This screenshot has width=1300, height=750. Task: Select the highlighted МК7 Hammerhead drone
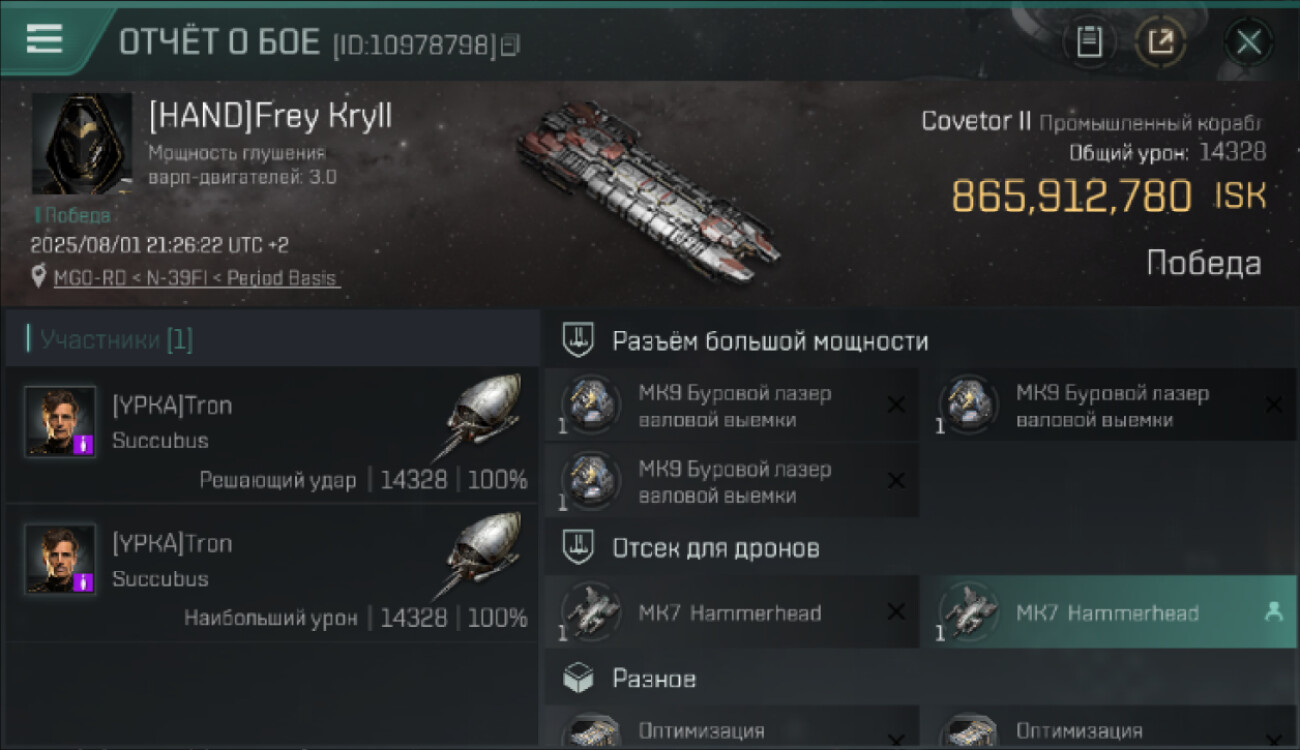(1108, 612)
